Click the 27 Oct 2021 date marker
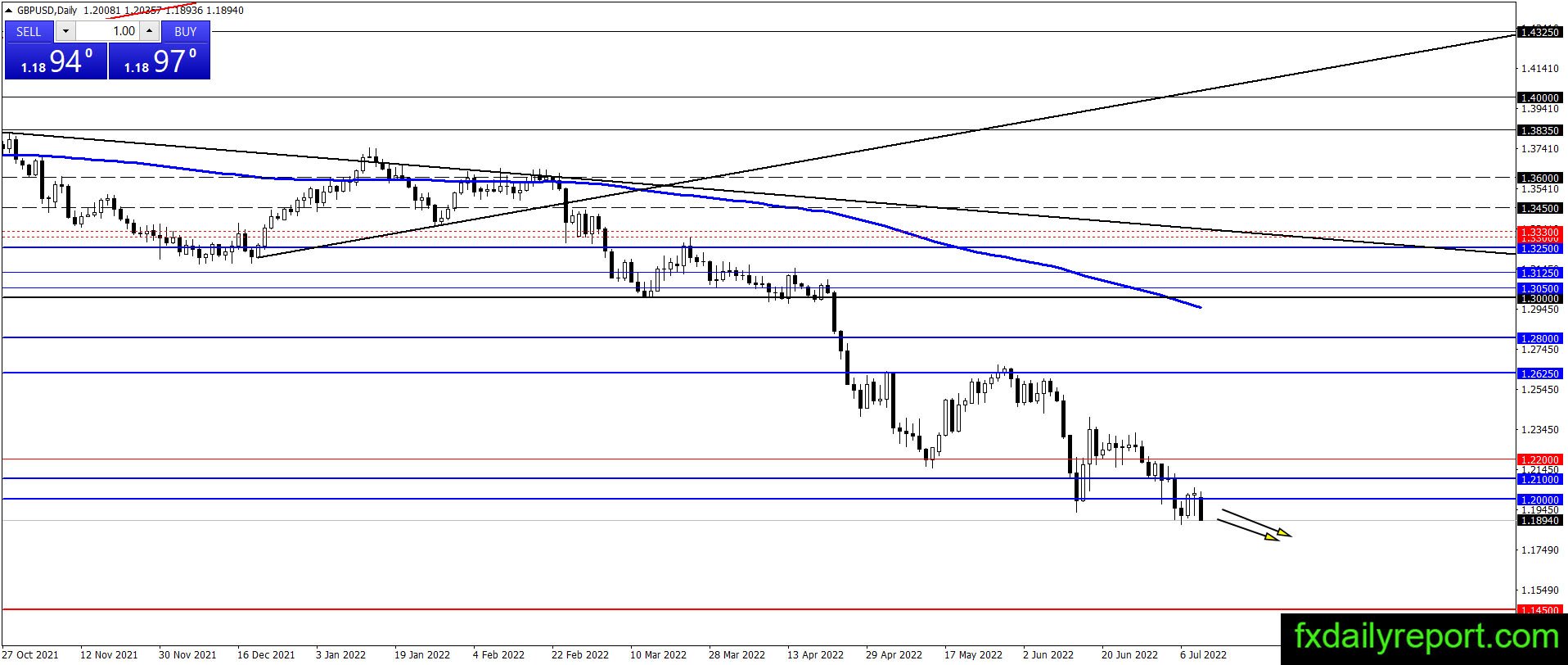 pos(30,654)
